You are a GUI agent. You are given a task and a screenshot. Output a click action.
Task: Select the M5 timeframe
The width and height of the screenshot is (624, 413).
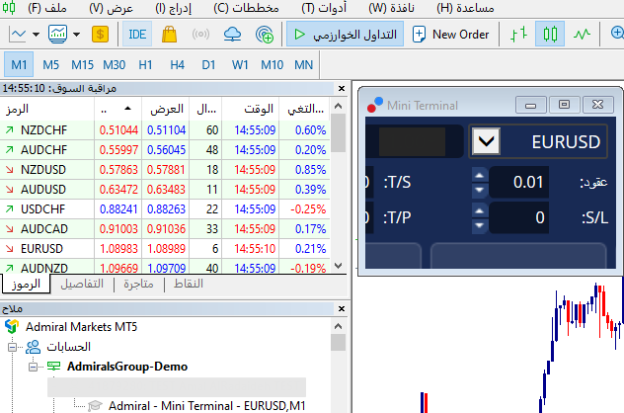click(51, 64)
